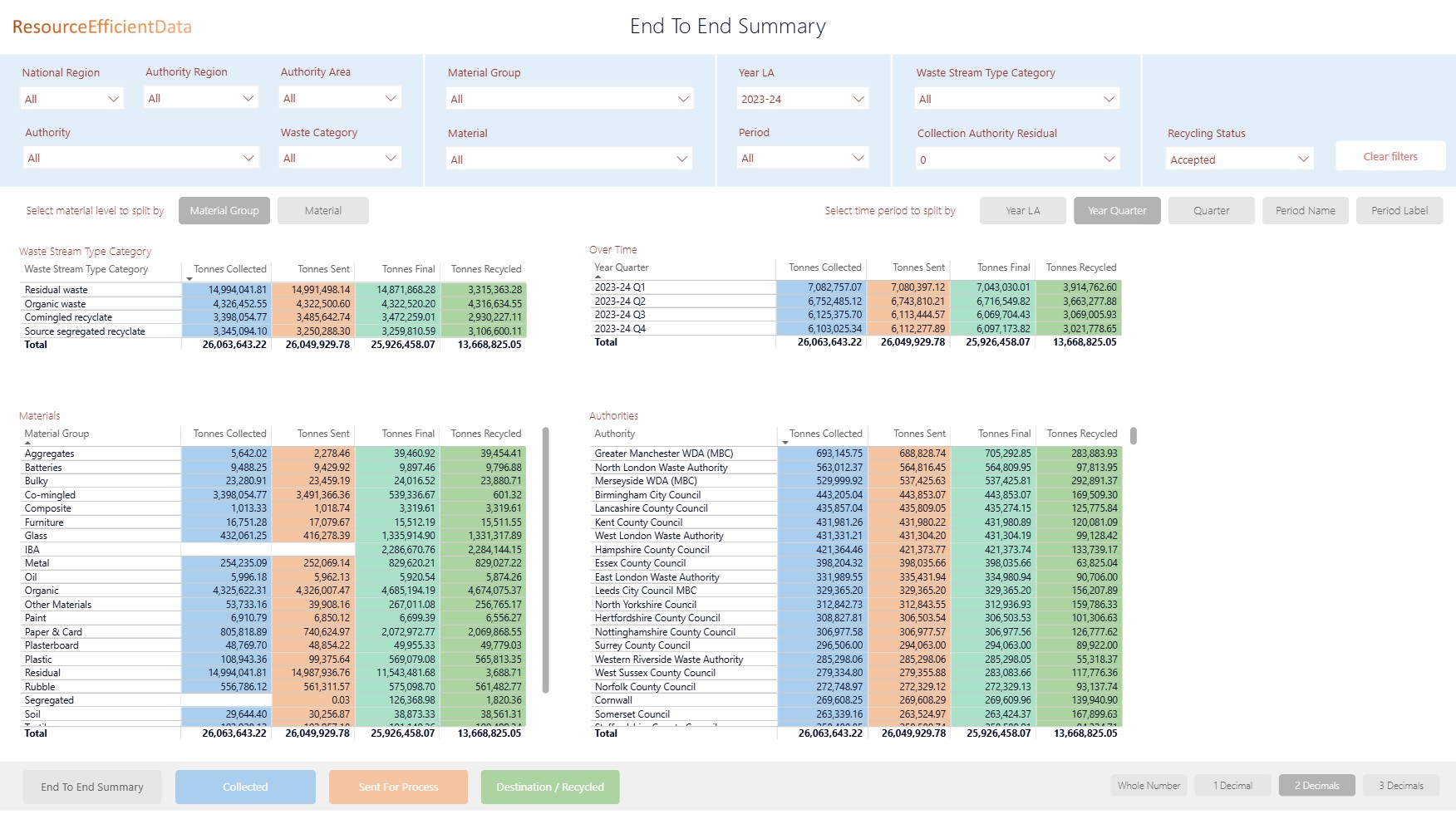This screenshot has width=1456, height=819.
Task: Click sort arrow under Authorities Tonnes Collected header
Action: tap(785, 443)
